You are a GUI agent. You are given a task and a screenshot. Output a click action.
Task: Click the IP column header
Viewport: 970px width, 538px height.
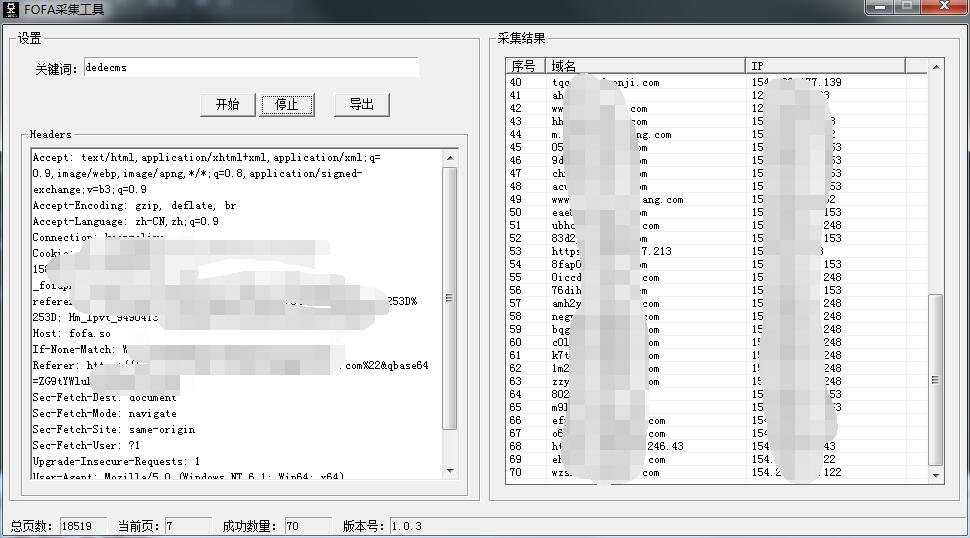coord(825,66)
